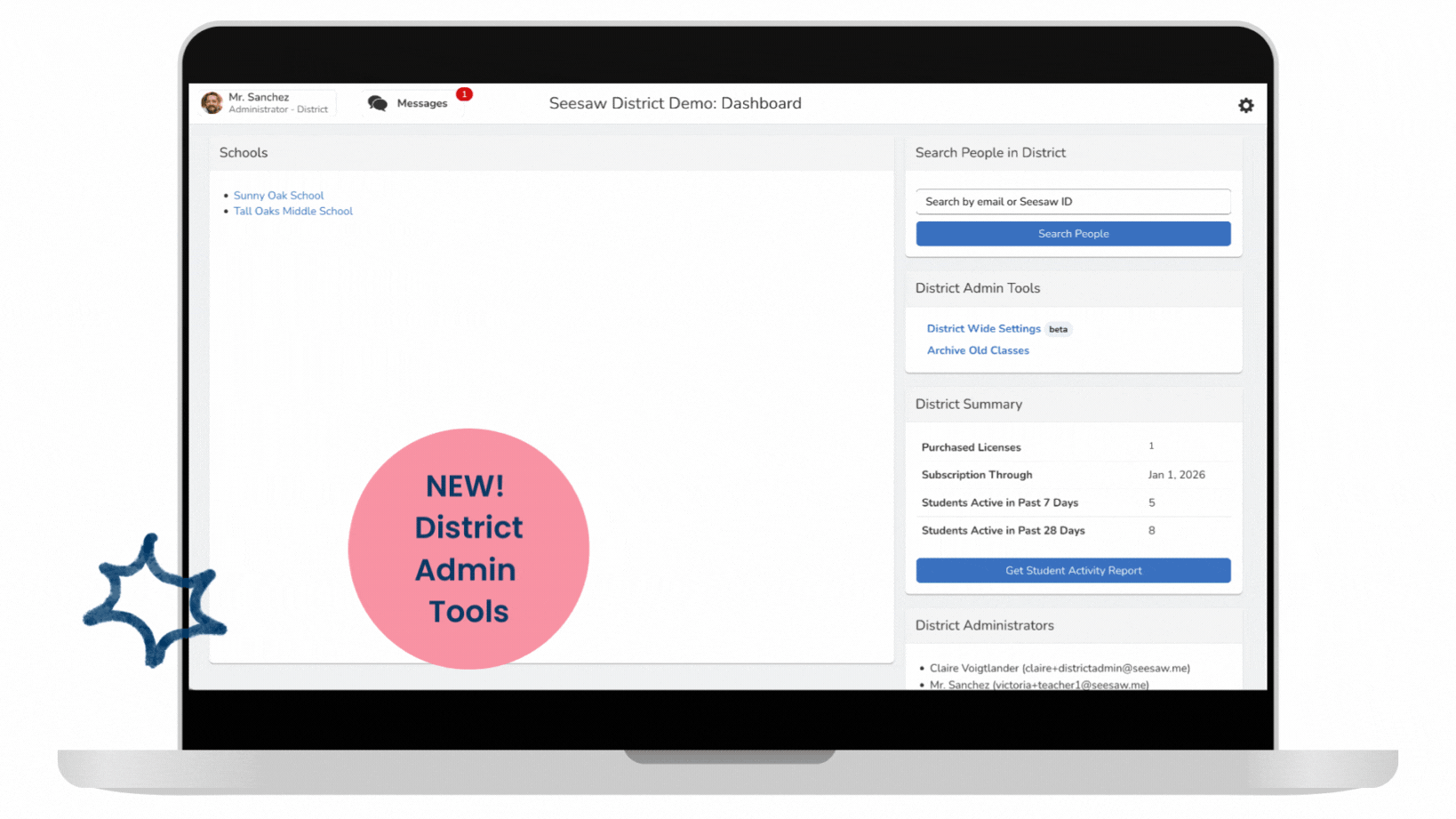Open Archive Old Classes
This screenshot has height=819, width=1456.
[977, 349]
